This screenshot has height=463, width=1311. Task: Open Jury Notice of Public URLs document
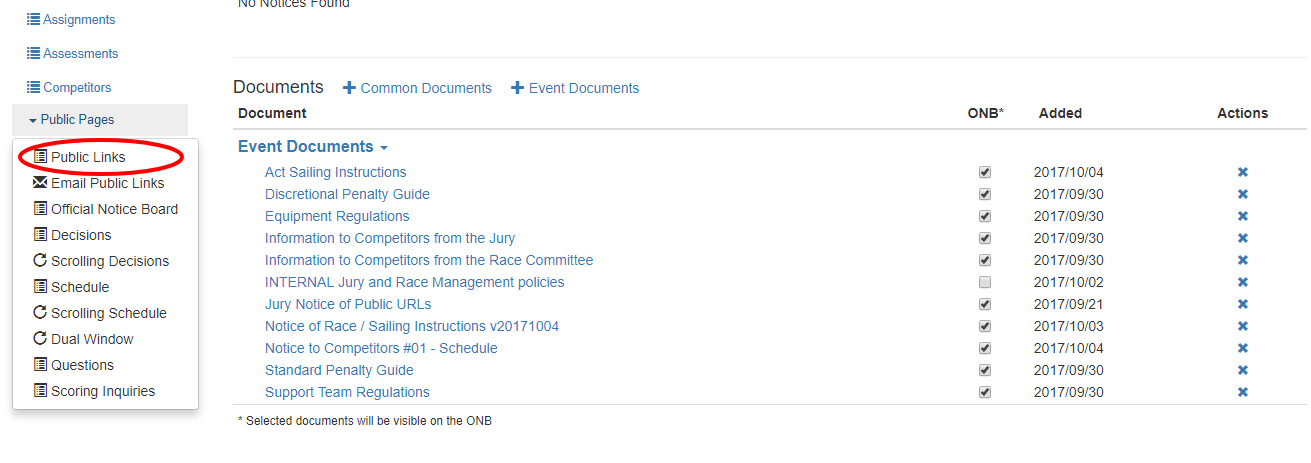(x=348, y=304)
